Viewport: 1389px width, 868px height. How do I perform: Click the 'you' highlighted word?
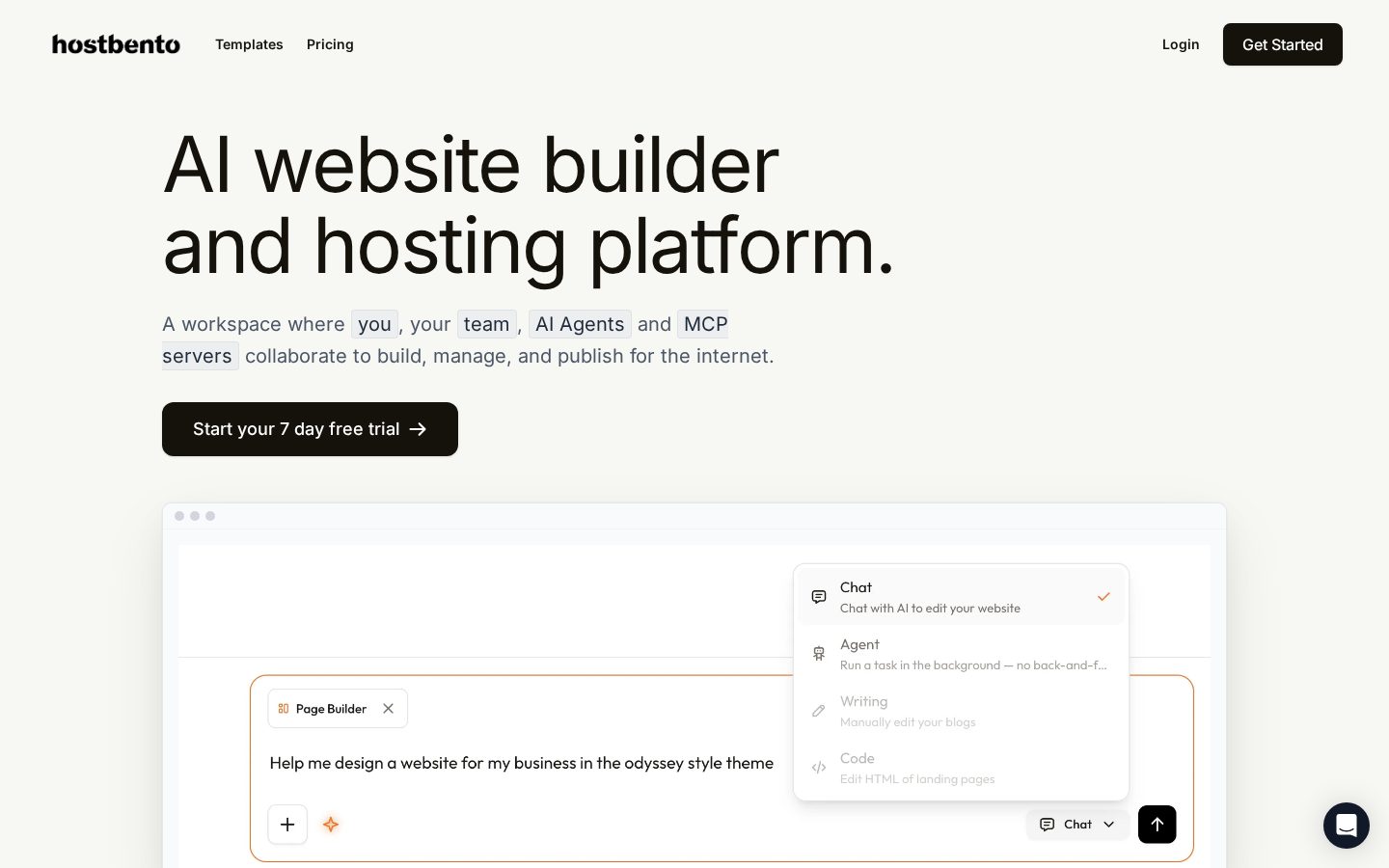click(x=374, y=324)
